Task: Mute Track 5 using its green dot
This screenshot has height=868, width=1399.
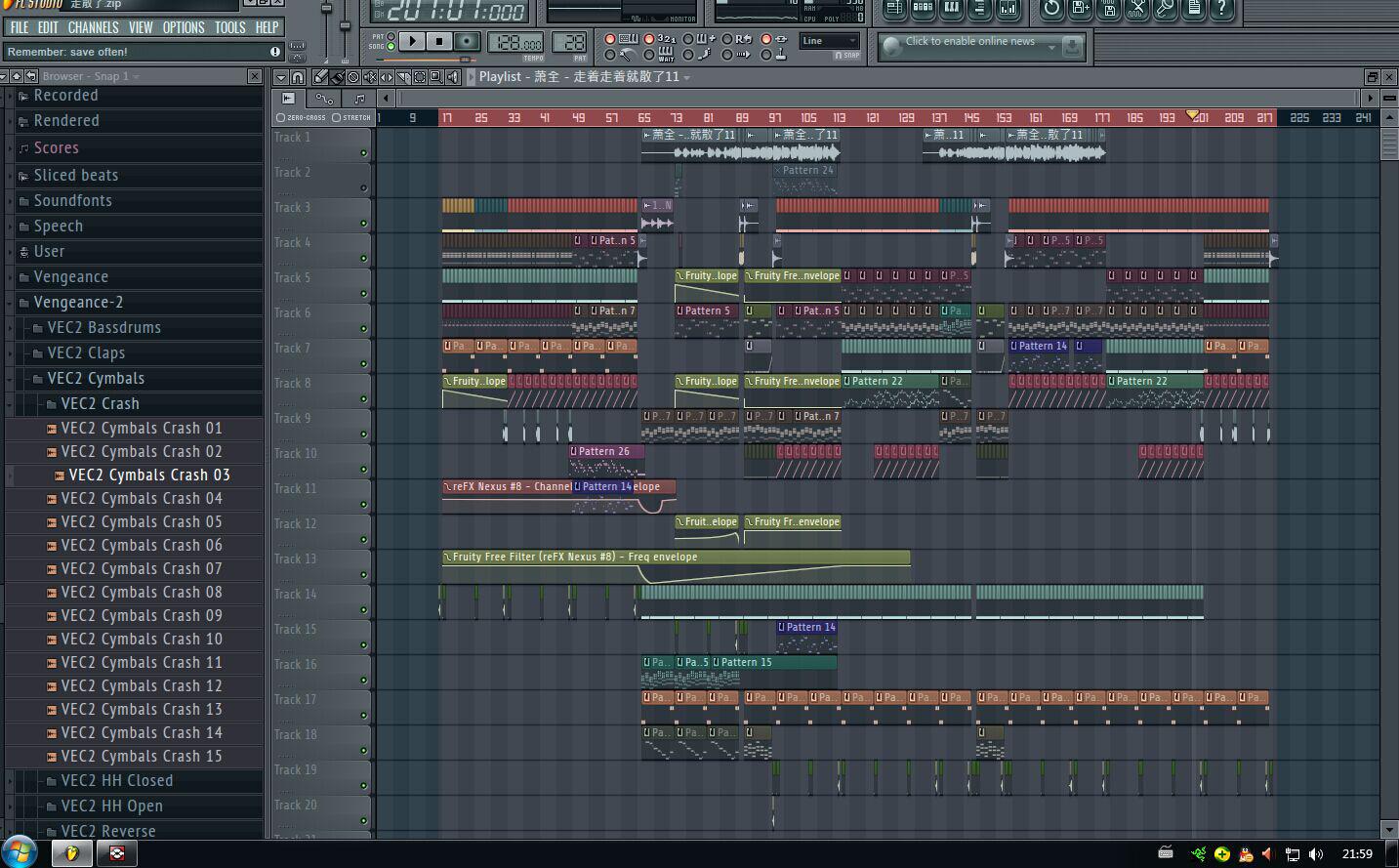Action: click(x=364, y=294)
